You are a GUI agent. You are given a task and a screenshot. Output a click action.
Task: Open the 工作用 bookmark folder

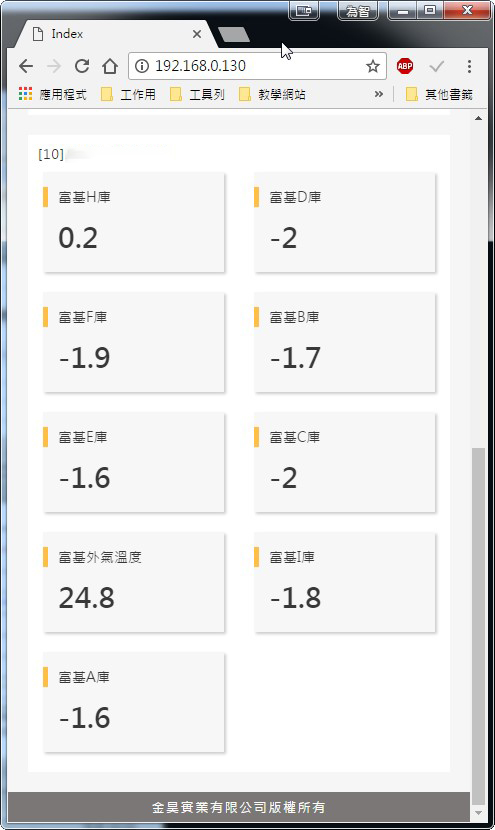129,94
